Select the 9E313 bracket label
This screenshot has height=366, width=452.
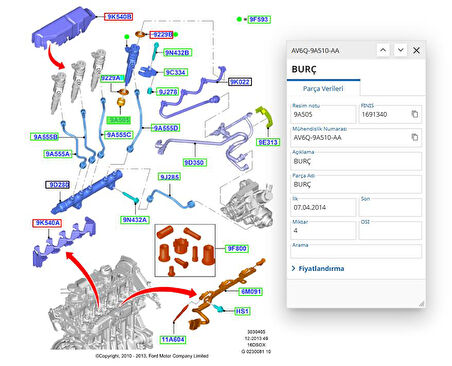[x=268, y=142]
